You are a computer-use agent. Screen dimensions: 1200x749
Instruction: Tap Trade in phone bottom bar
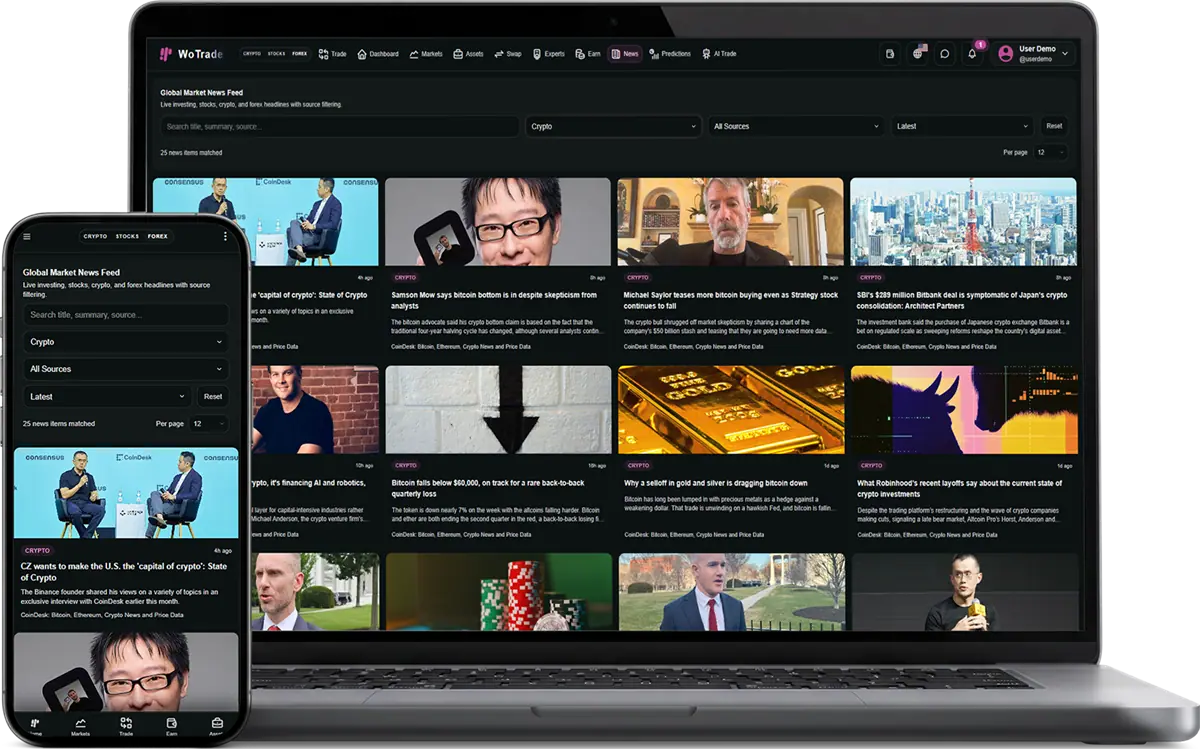click(x=126, y=725)
